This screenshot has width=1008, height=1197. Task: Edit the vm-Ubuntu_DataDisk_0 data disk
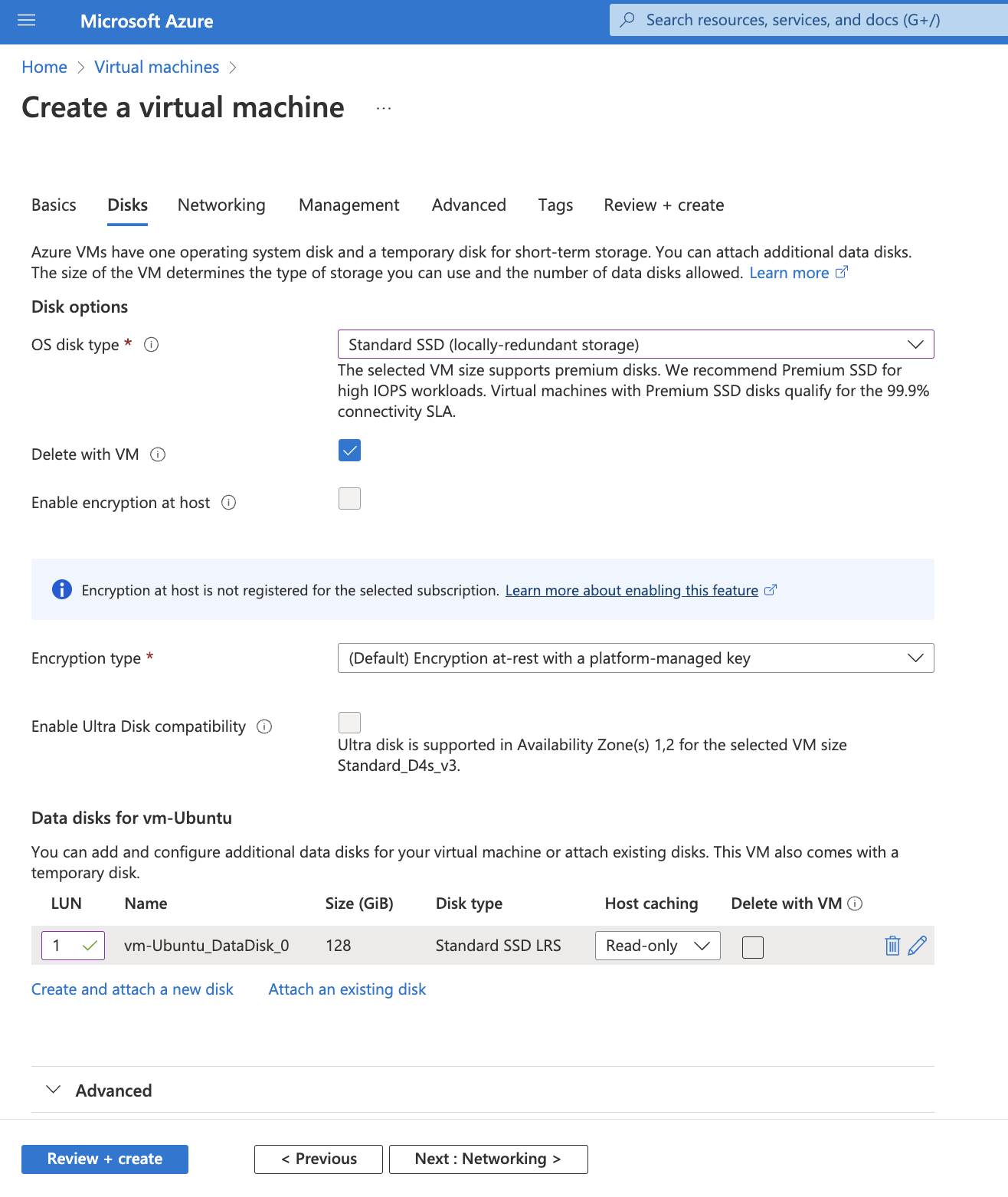pyautogui.click(x=917, y=946)
